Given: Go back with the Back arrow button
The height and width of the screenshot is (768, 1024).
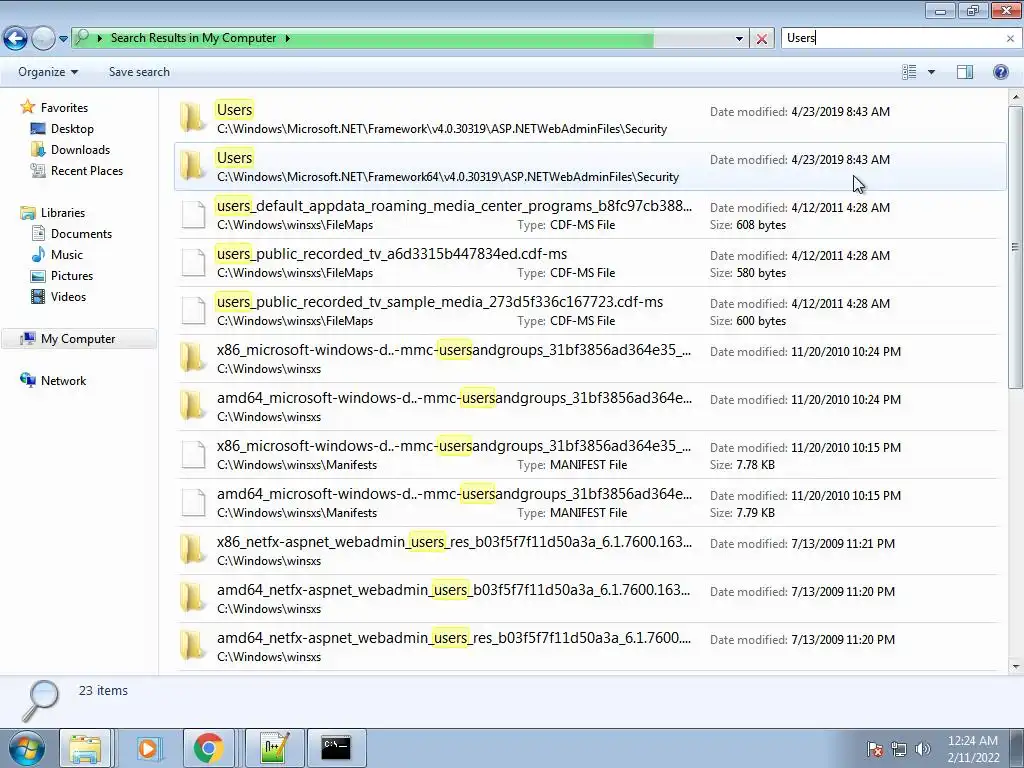Looking at the screenshot, I should pos(16,38).
